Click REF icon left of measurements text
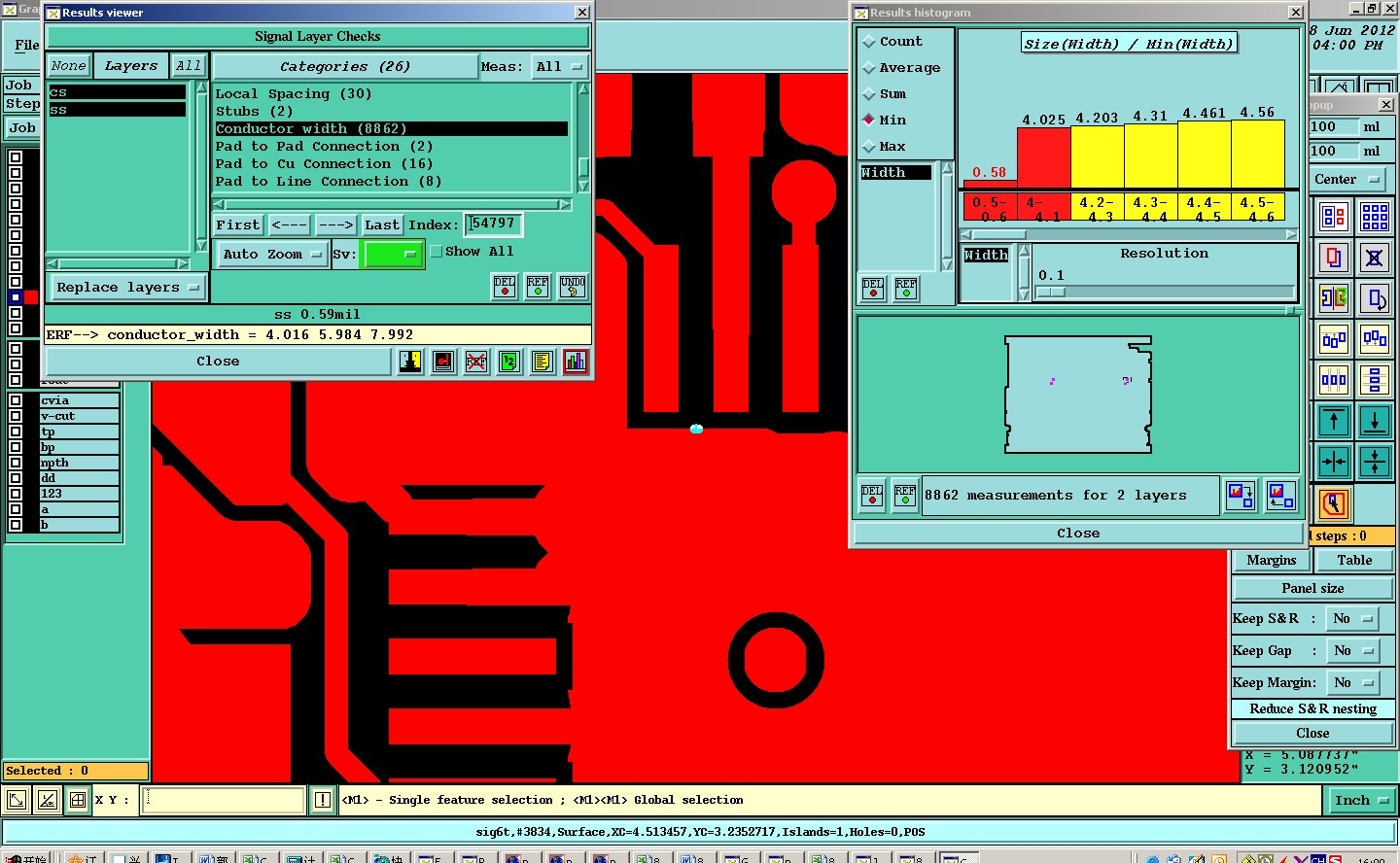Screen dimensions: 1400x863 coord(905,496)
